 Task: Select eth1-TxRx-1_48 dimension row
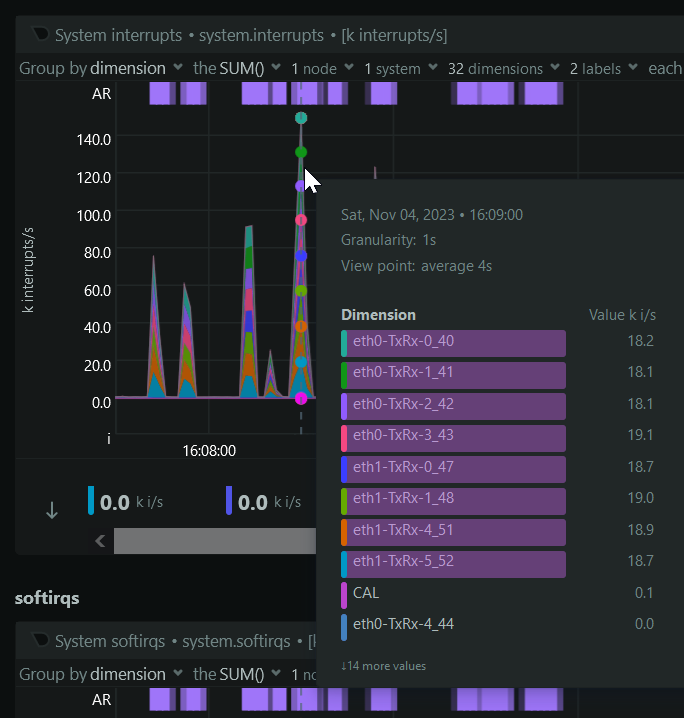(499, 500)
